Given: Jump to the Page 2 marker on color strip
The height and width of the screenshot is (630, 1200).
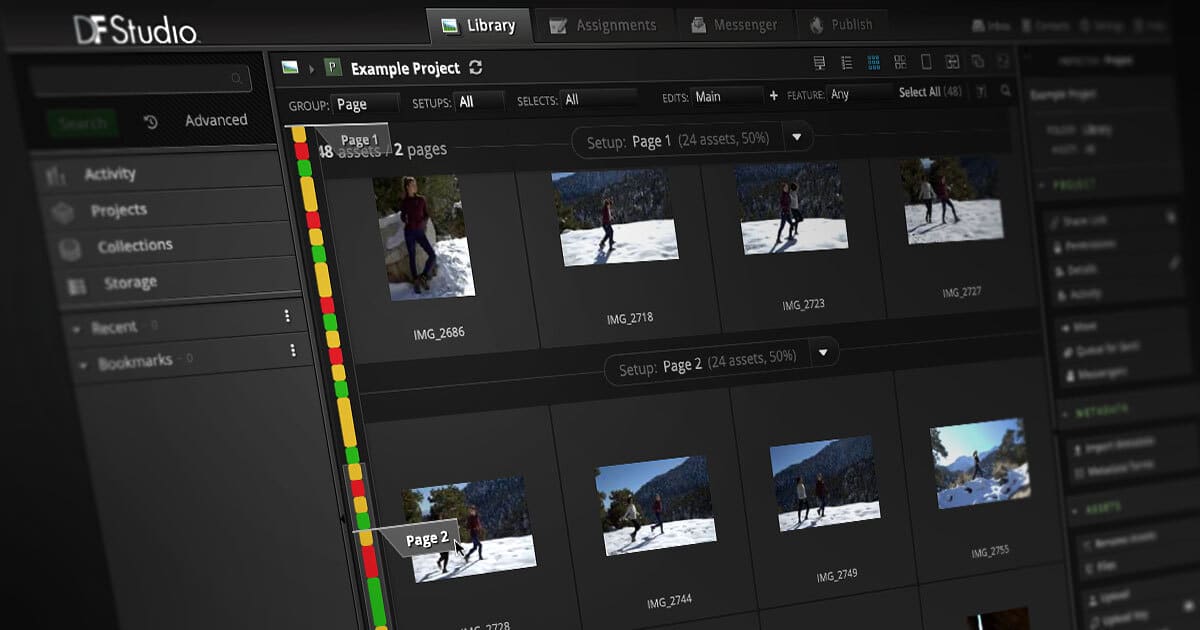Looking at the screenshot, I should click(426, 539).
